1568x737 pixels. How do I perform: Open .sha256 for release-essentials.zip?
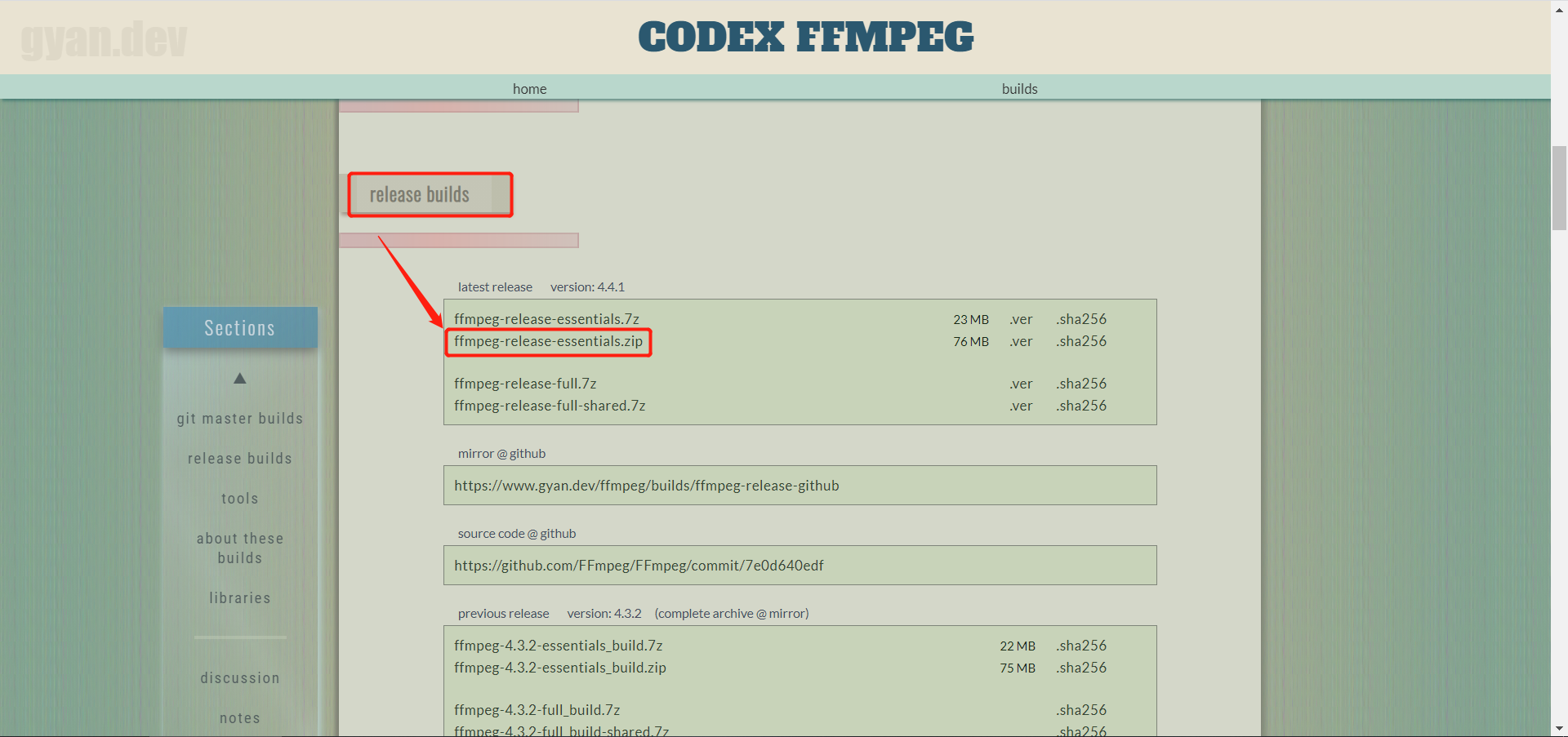point(1081,341)
